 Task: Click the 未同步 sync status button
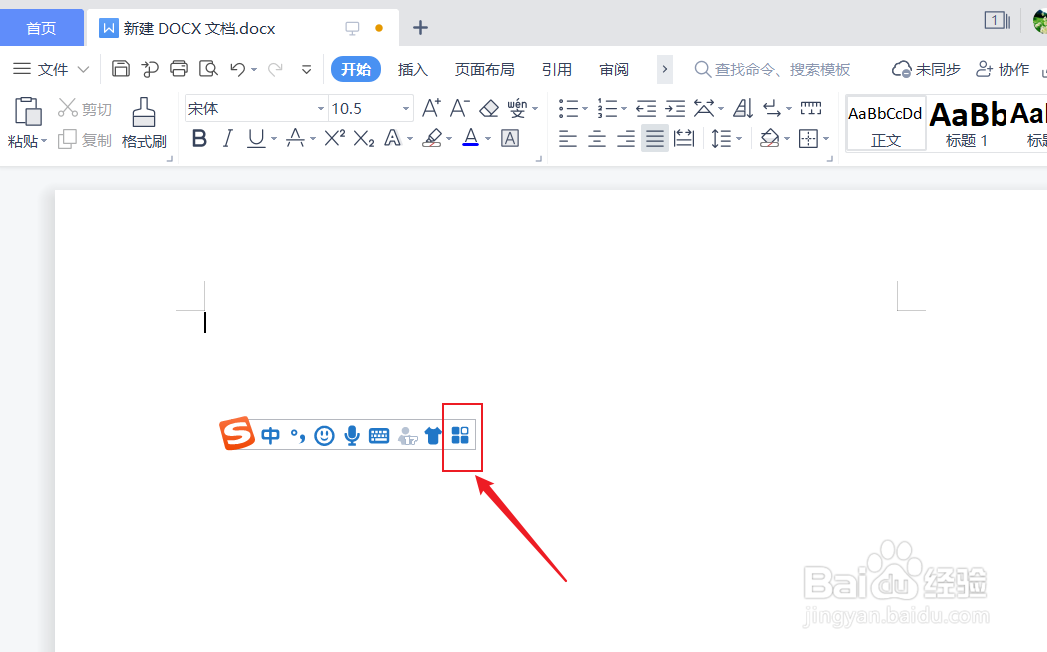[x=925, y=68]
